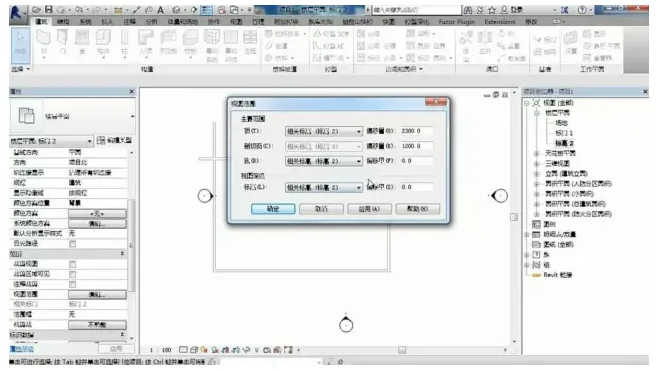Click the help question mark icon
656x370 pixels.
click(x=582, y=10)
